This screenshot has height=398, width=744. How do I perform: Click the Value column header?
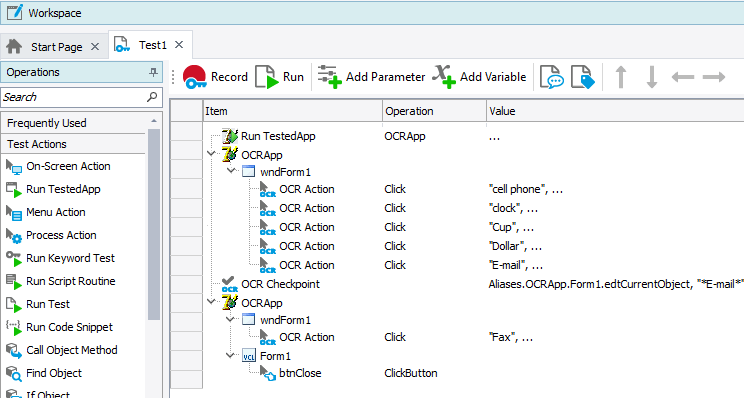coord(615,111)
